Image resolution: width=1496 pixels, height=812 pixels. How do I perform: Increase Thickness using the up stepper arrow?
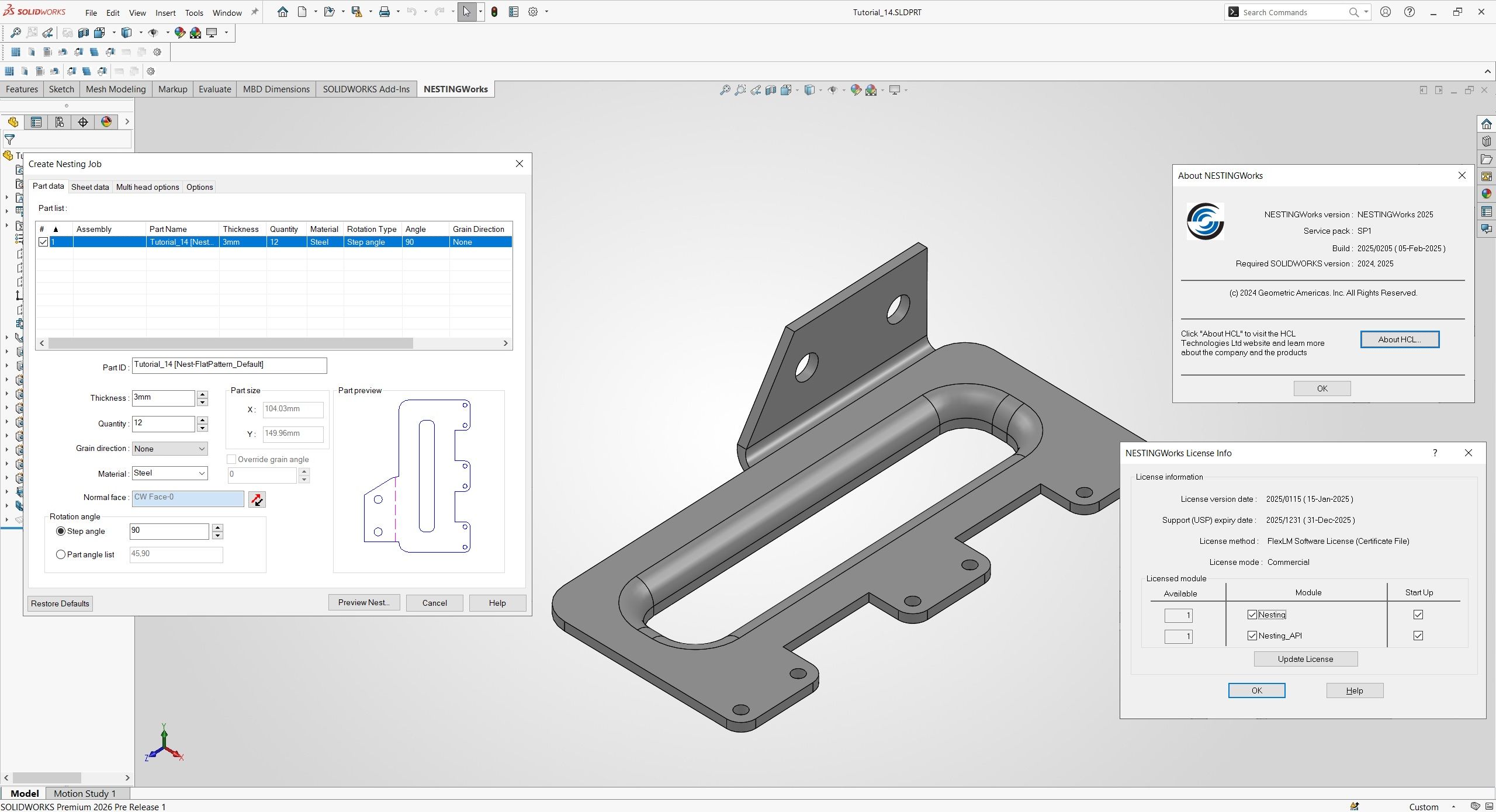[202, 394]
